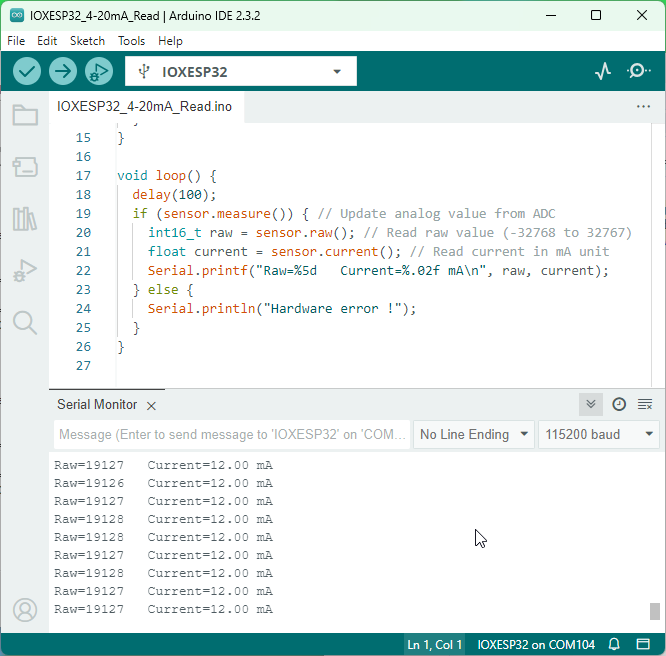
Task: Open the Search sidebar magnifier icon
Action: tap(25, 323)
